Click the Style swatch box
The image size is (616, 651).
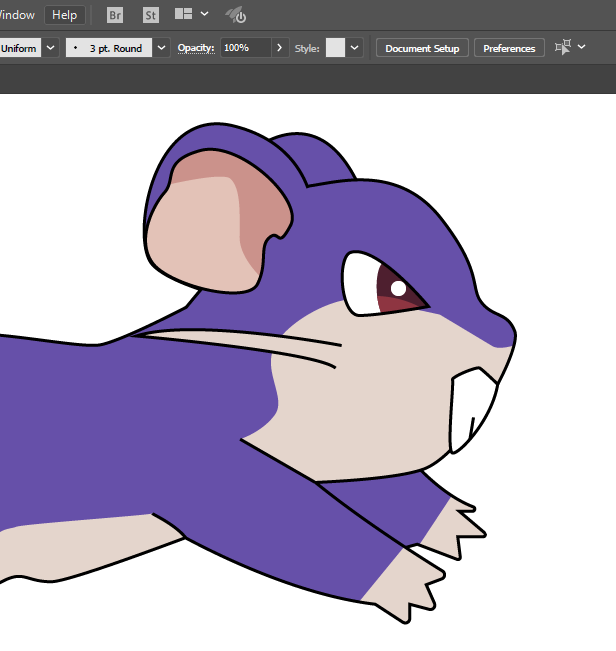[335, 48]
